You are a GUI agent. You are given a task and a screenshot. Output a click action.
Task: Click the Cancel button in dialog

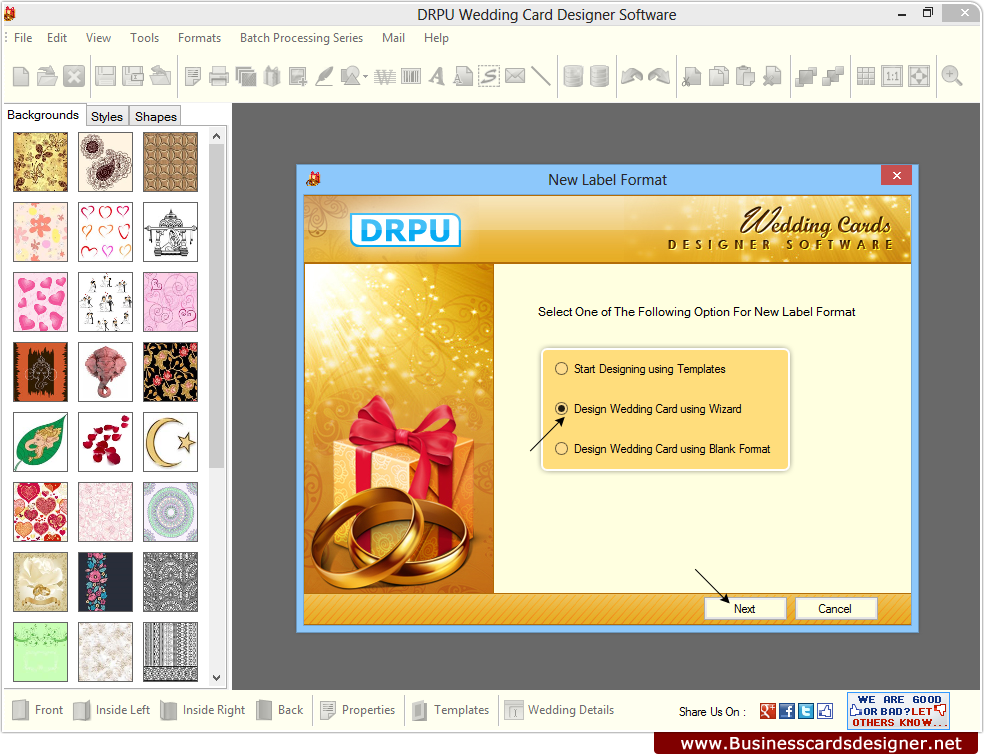coord(835,608)
